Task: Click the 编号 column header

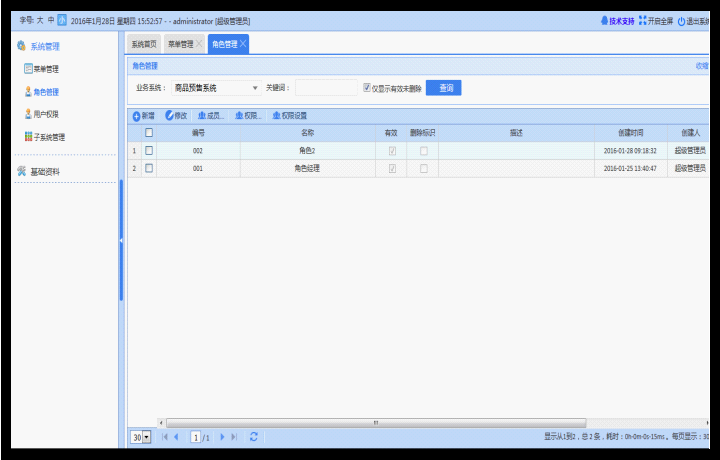Action: (198, 133)
